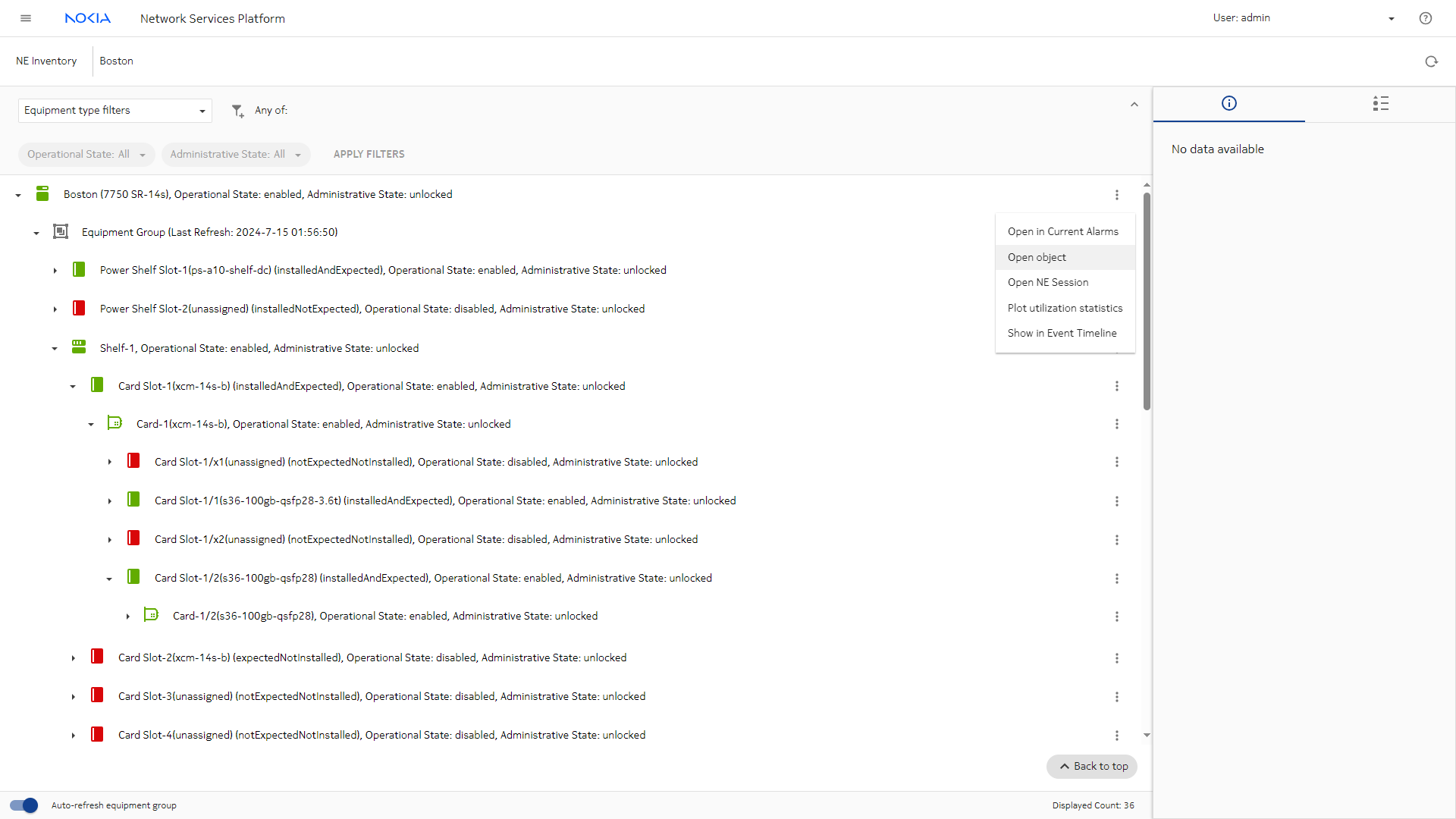Click the add filter funnel icon
Screen dimensions: 1456x819
[237, 111]
